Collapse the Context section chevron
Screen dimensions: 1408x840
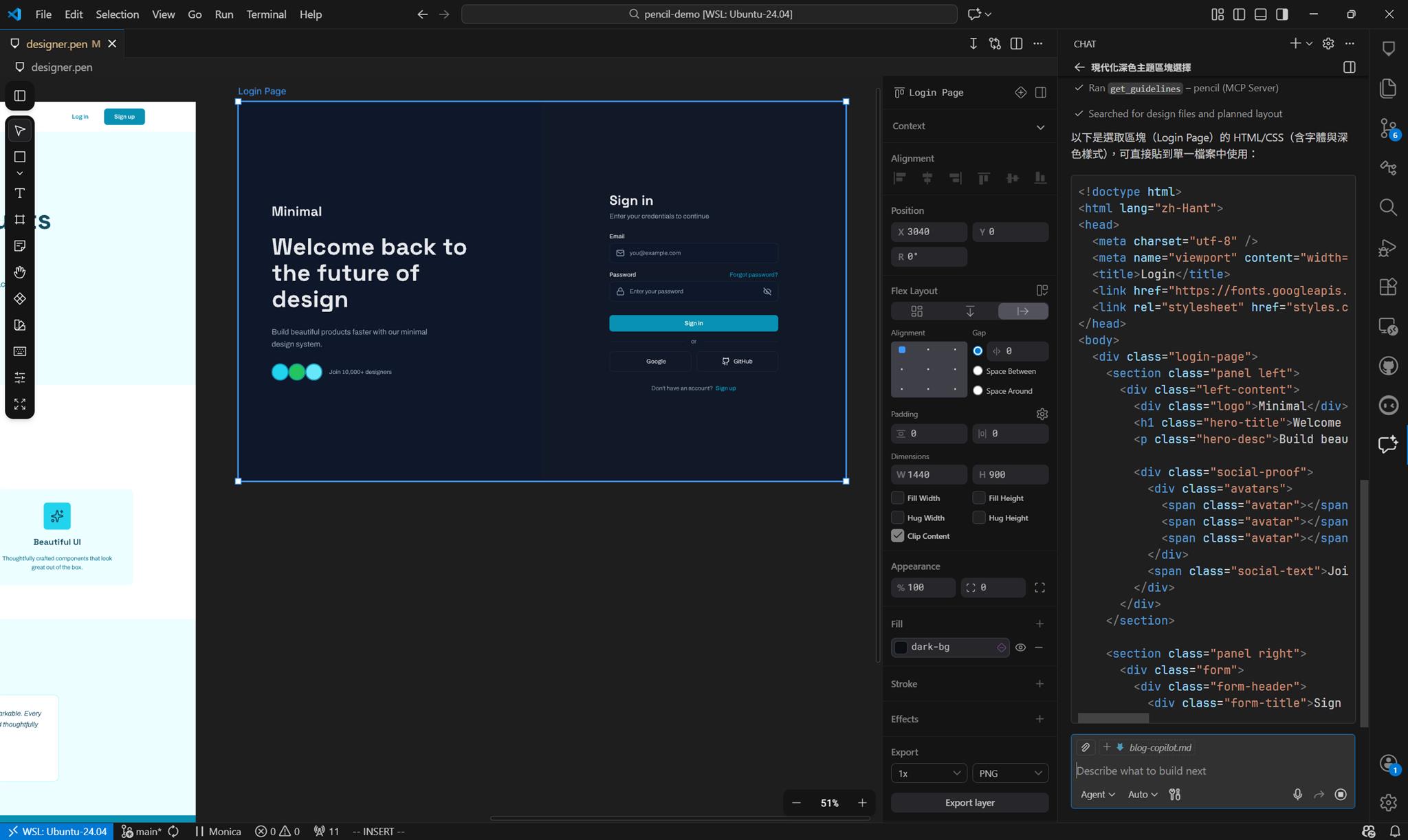tap(1040, 126)
